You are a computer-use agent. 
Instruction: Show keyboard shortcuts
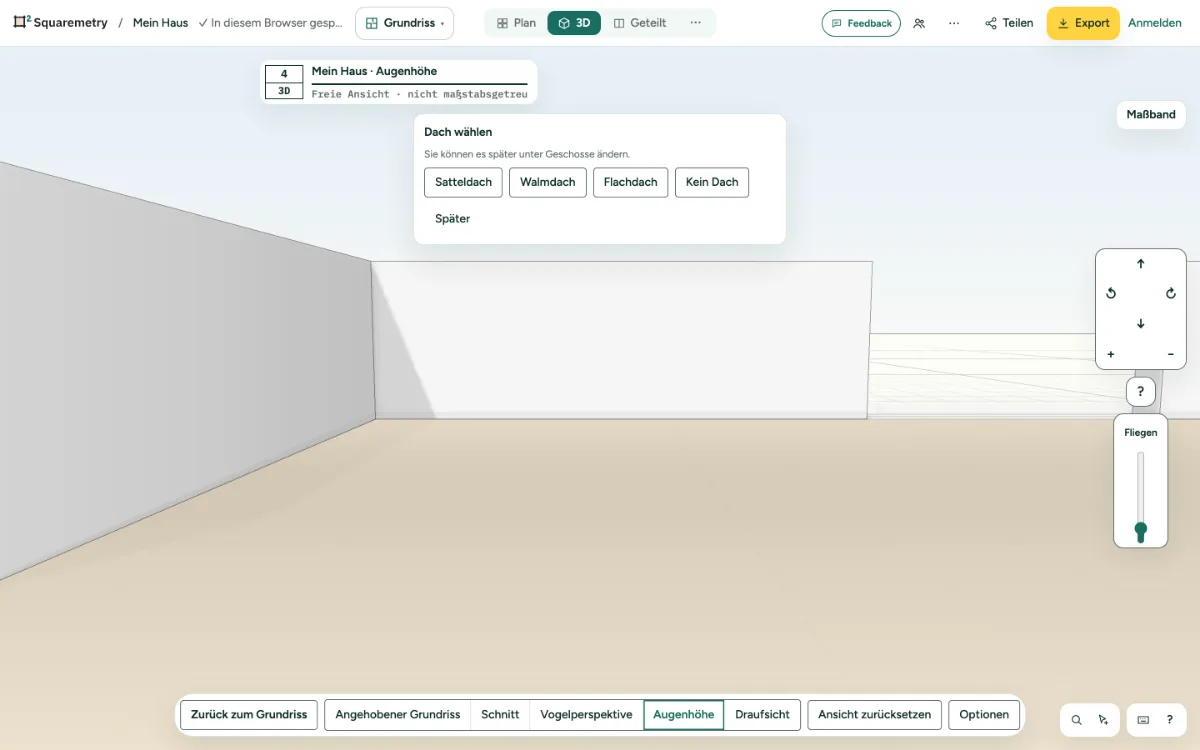coord(1143,719)
